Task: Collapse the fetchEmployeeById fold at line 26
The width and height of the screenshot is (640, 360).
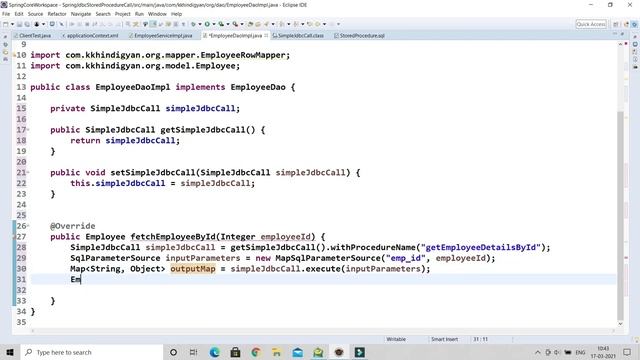Action: pos(28,226)
